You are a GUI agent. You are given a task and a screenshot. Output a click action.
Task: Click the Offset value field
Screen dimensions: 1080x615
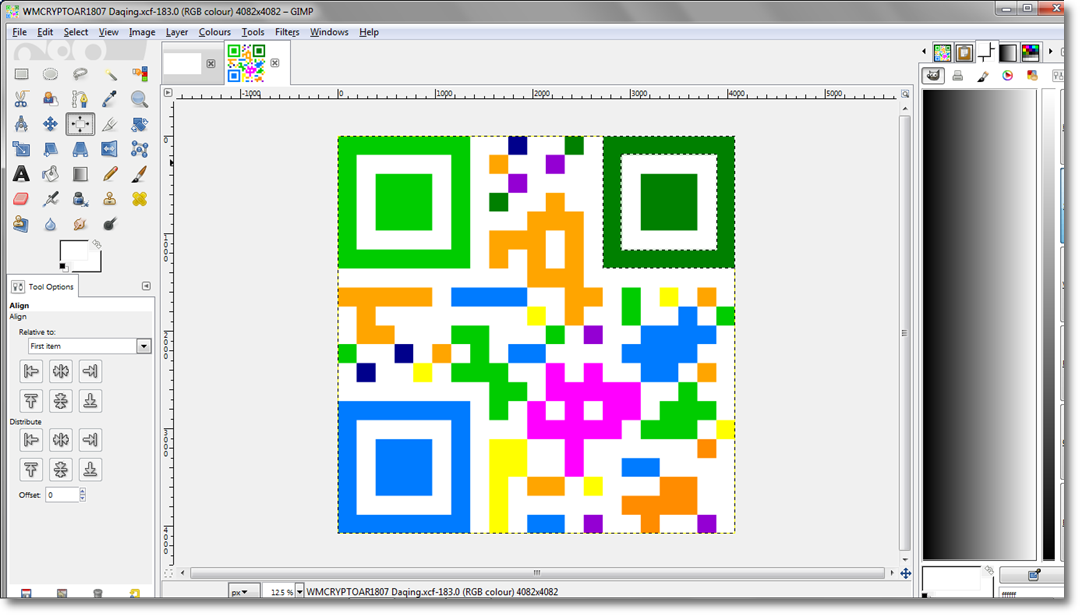tap(62, 494)
